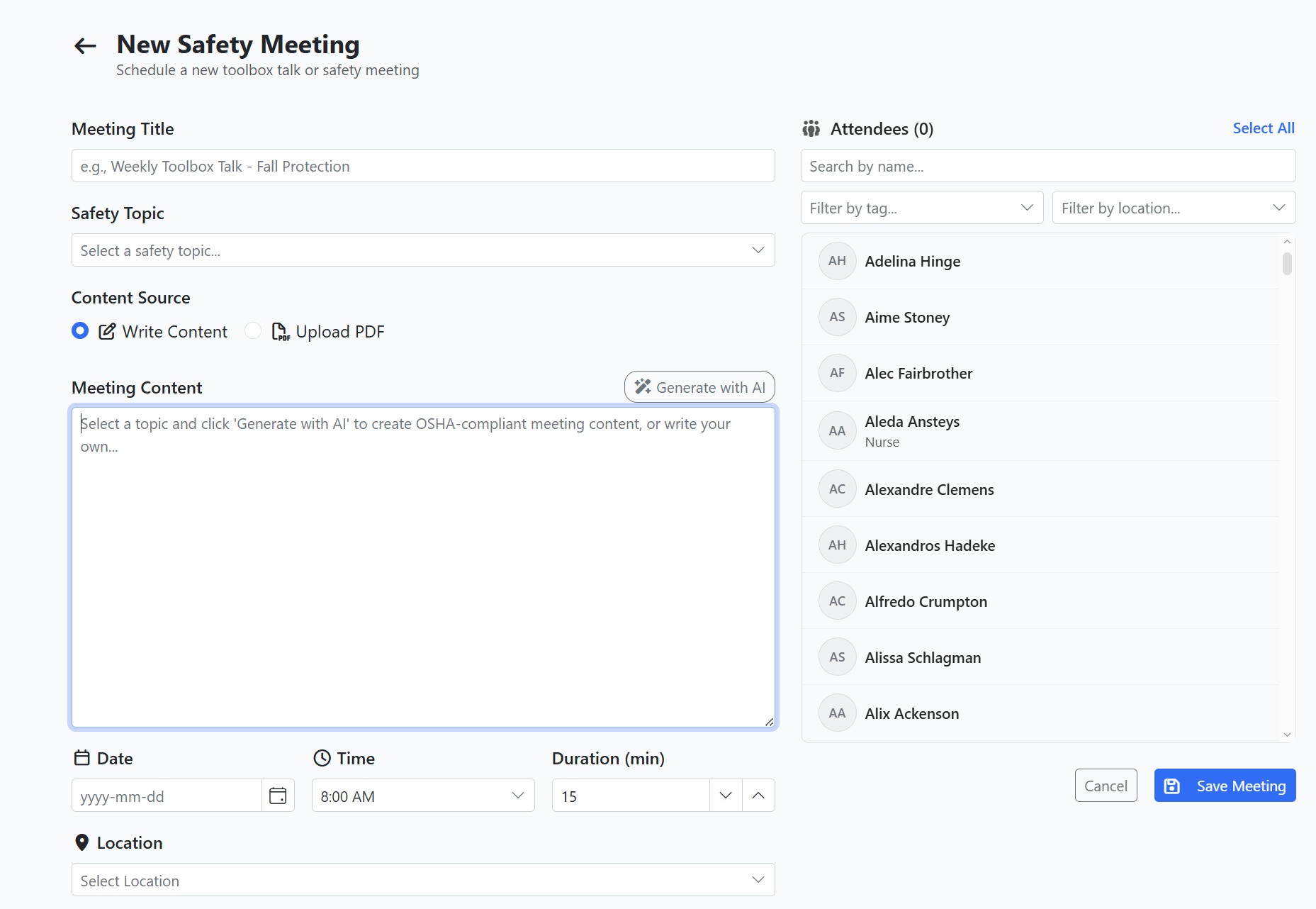
Task: Open the date picker calendar icon
Action: pyautogui.click(x=278, y=796)
